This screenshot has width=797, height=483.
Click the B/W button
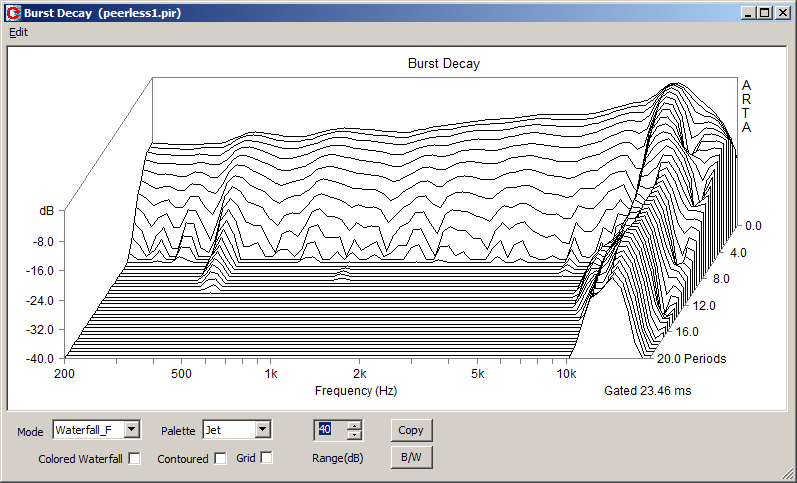(x=411, y=457)
